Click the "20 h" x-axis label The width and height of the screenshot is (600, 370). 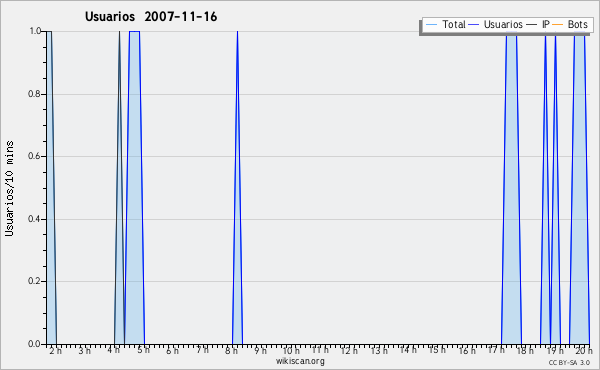point(584,350)
